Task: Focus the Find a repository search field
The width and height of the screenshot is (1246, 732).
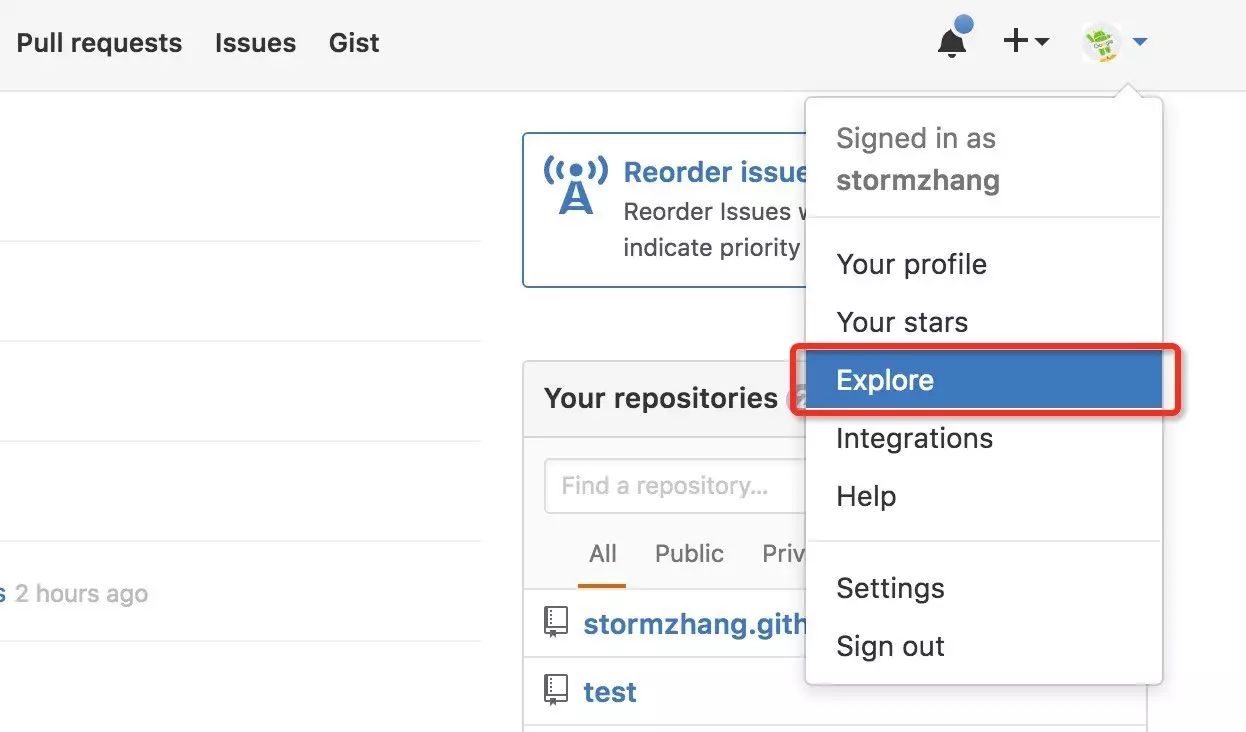Action: coord(676,486)
